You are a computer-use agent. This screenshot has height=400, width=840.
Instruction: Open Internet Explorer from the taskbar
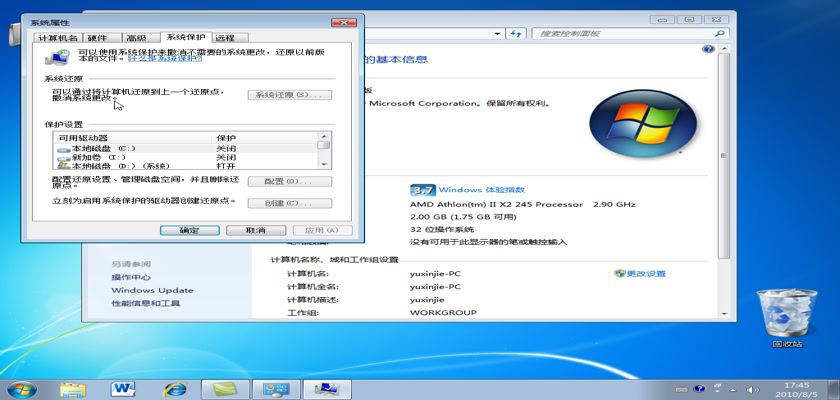176,387
